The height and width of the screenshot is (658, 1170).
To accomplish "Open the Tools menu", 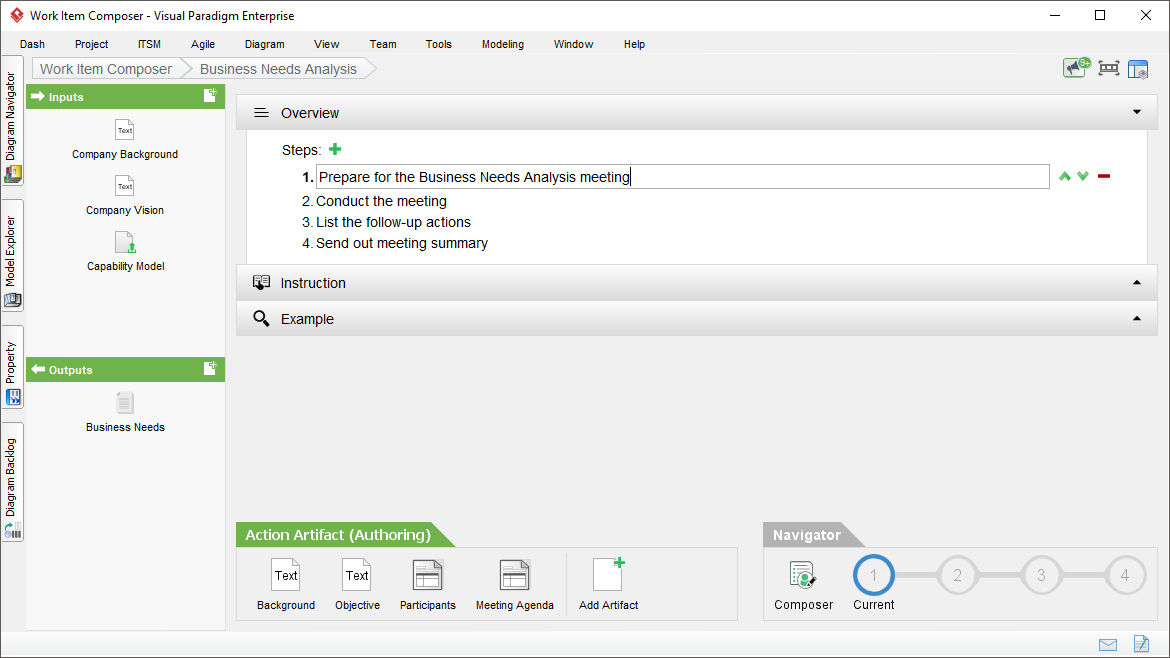I will [x=439, y=44].
